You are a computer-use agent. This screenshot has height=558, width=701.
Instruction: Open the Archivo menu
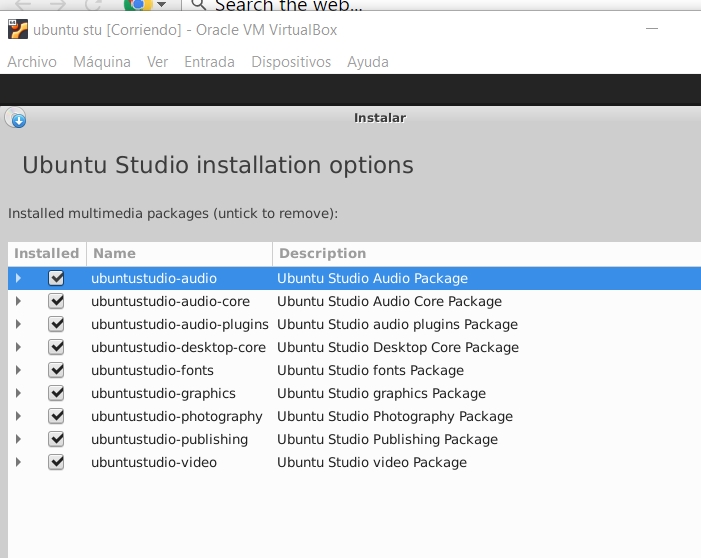[32, 62]
